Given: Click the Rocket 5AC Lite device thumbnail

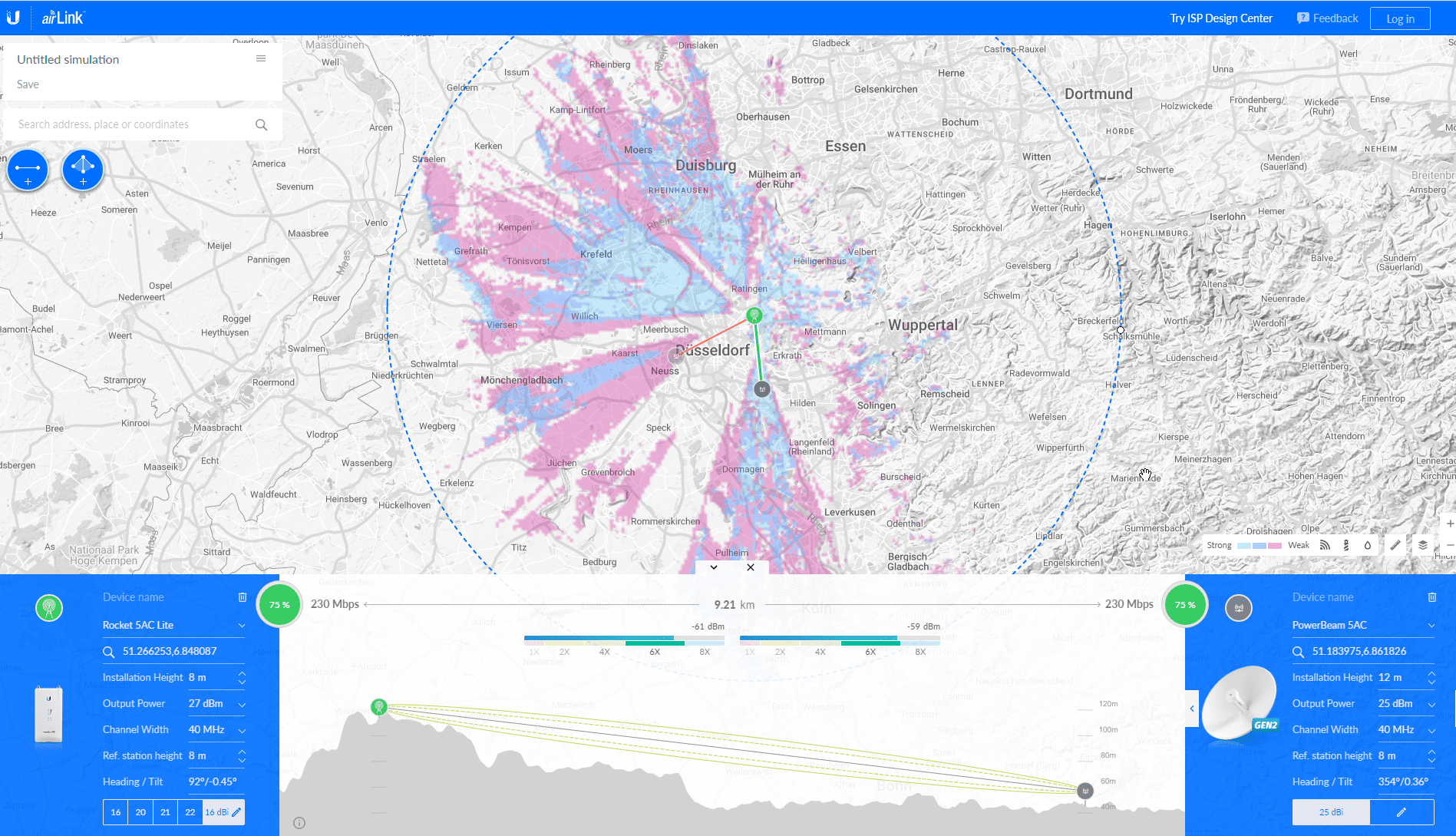Looking at the screenshot, I should 48,715.
